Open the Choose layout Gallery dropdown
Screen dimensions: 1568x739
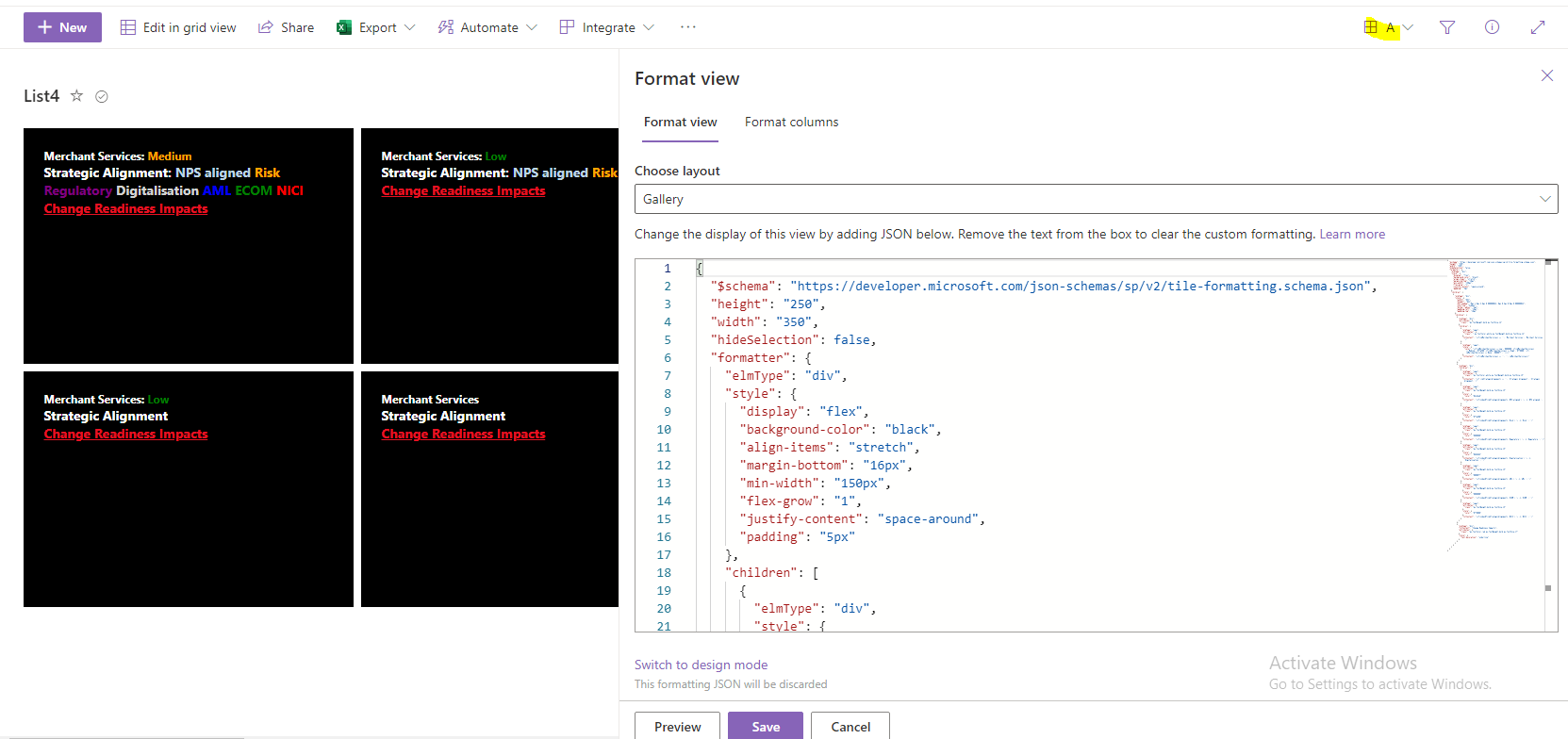pyautogui.click(x=1096, y=199)
